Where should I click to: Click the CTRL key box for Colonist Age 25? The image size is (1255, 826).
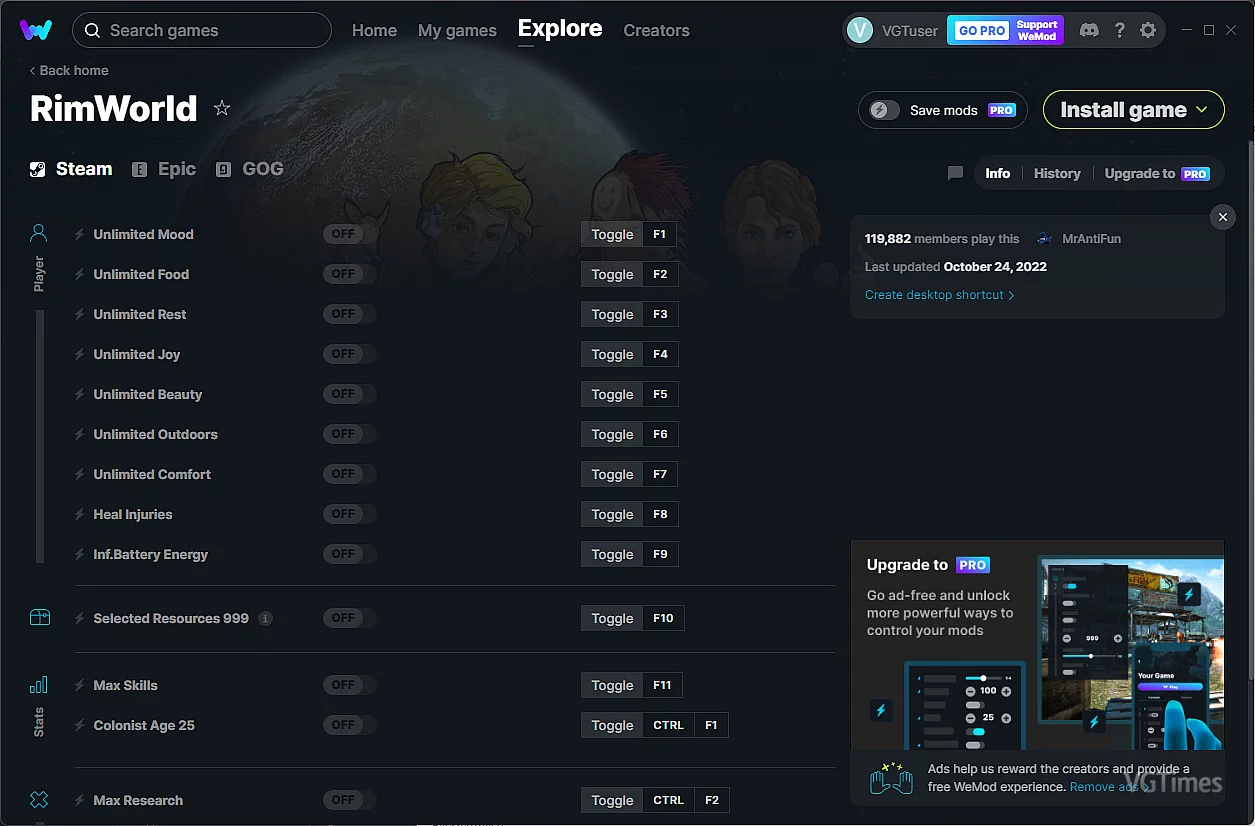tap(669, 725)
